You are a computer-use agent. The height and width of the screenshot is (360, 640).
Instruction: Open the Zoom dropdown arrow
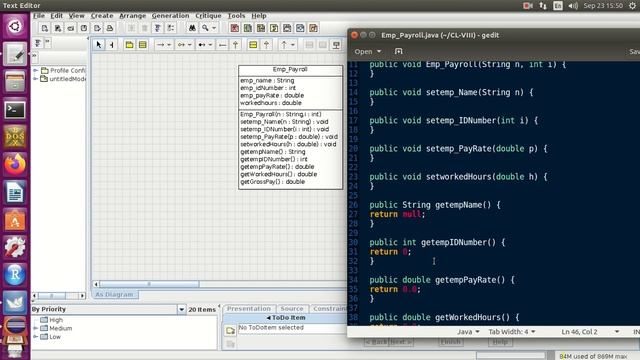[214, 28]
